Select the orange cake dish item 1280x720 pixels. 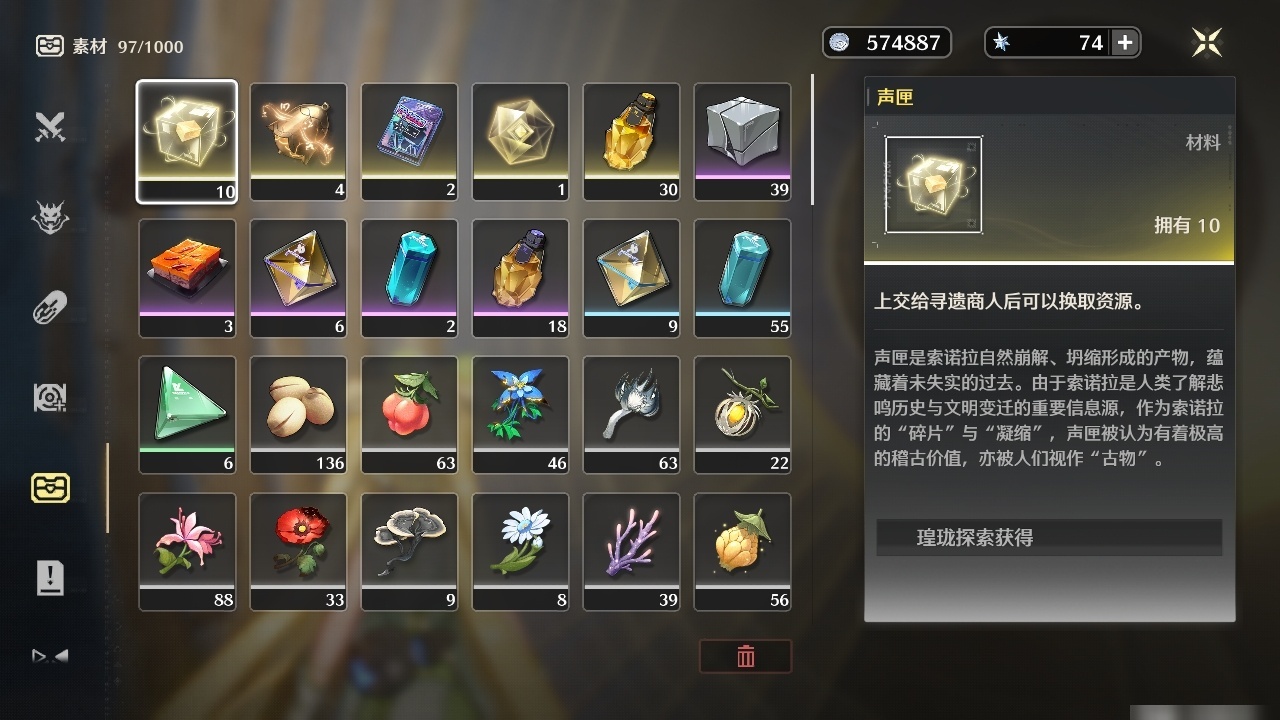(187, 278)
